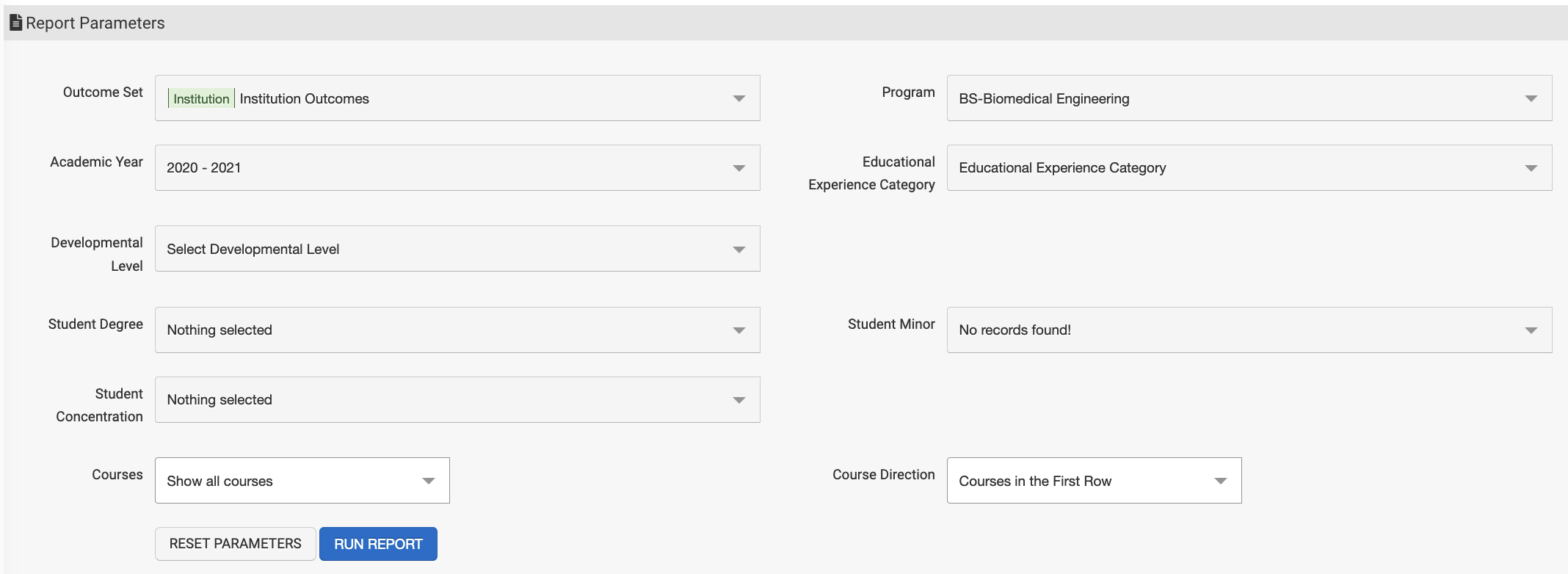The height and width of the screenshot is (574, 1568).
Task: Click the Course Direction label text
Action: [883, 475]
